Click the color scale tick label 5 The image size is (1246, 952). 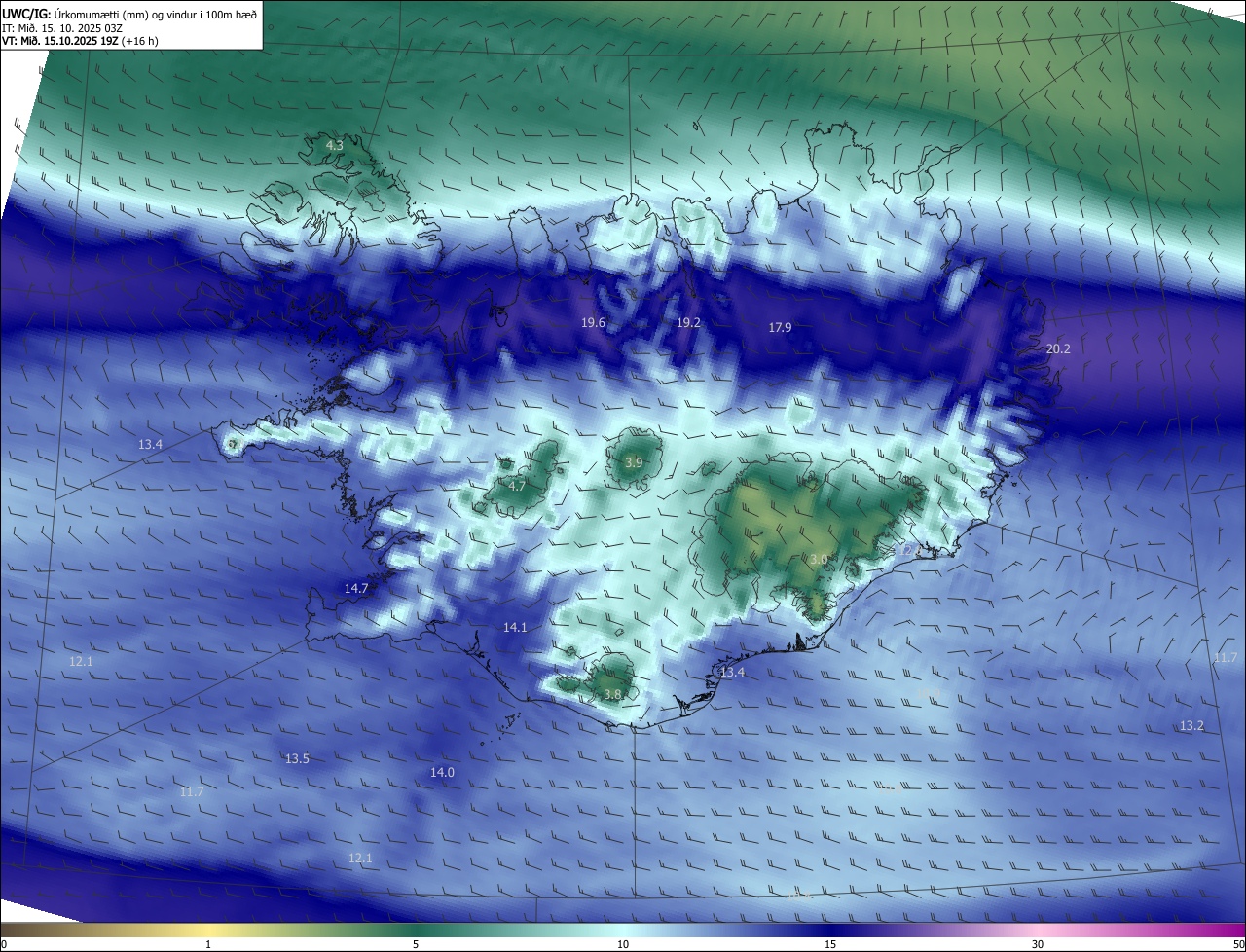[416, 944]
